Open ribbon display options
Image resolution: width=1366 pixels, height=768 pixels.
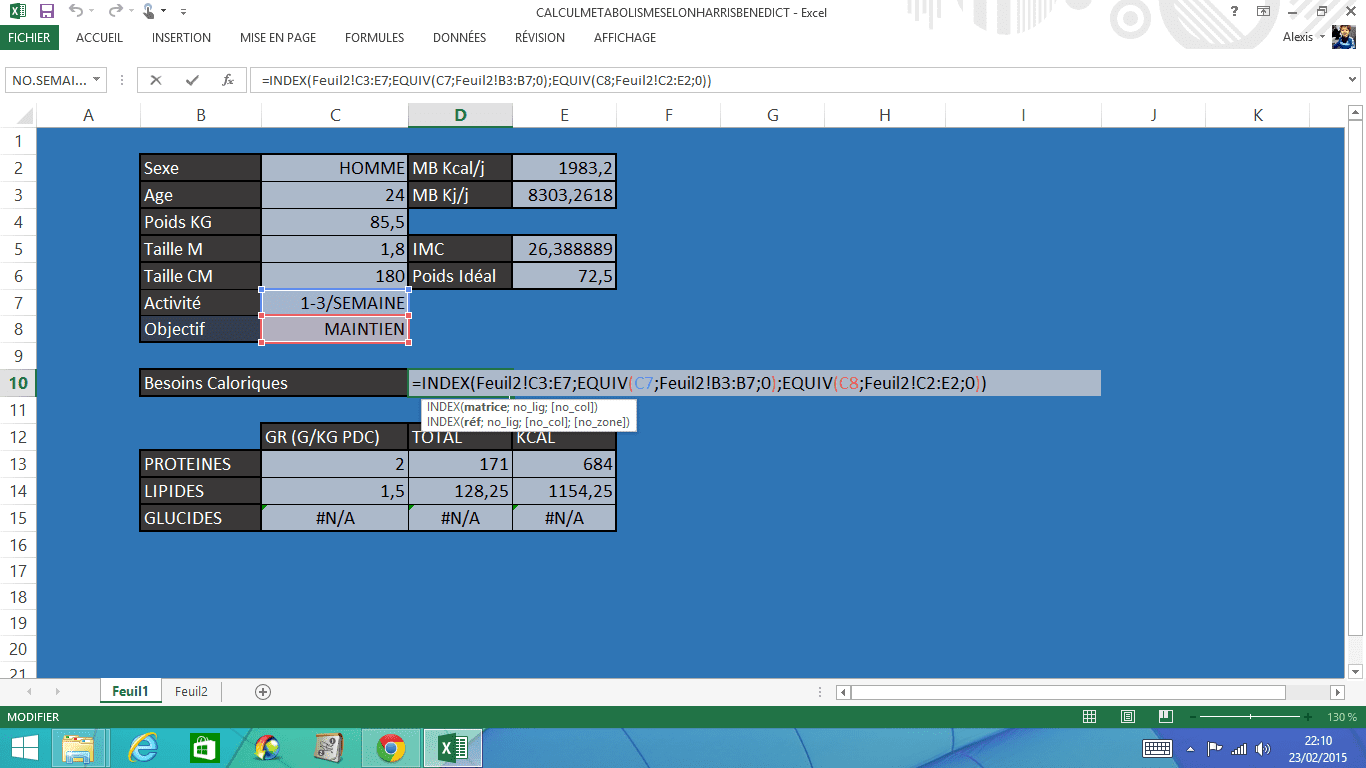(x=1264, y=12)
